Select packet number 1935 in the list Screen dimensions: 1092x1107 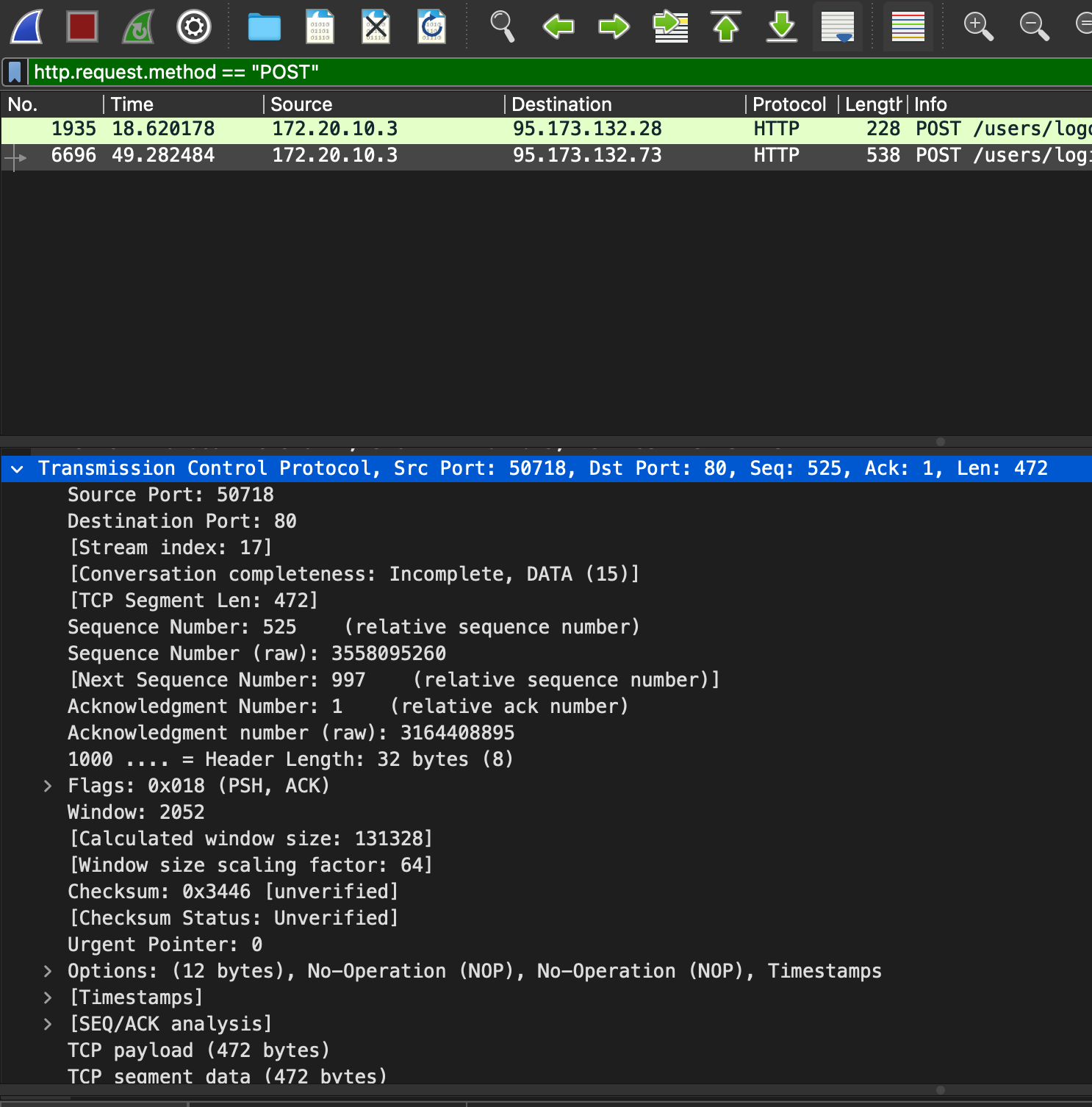[546, 129]
